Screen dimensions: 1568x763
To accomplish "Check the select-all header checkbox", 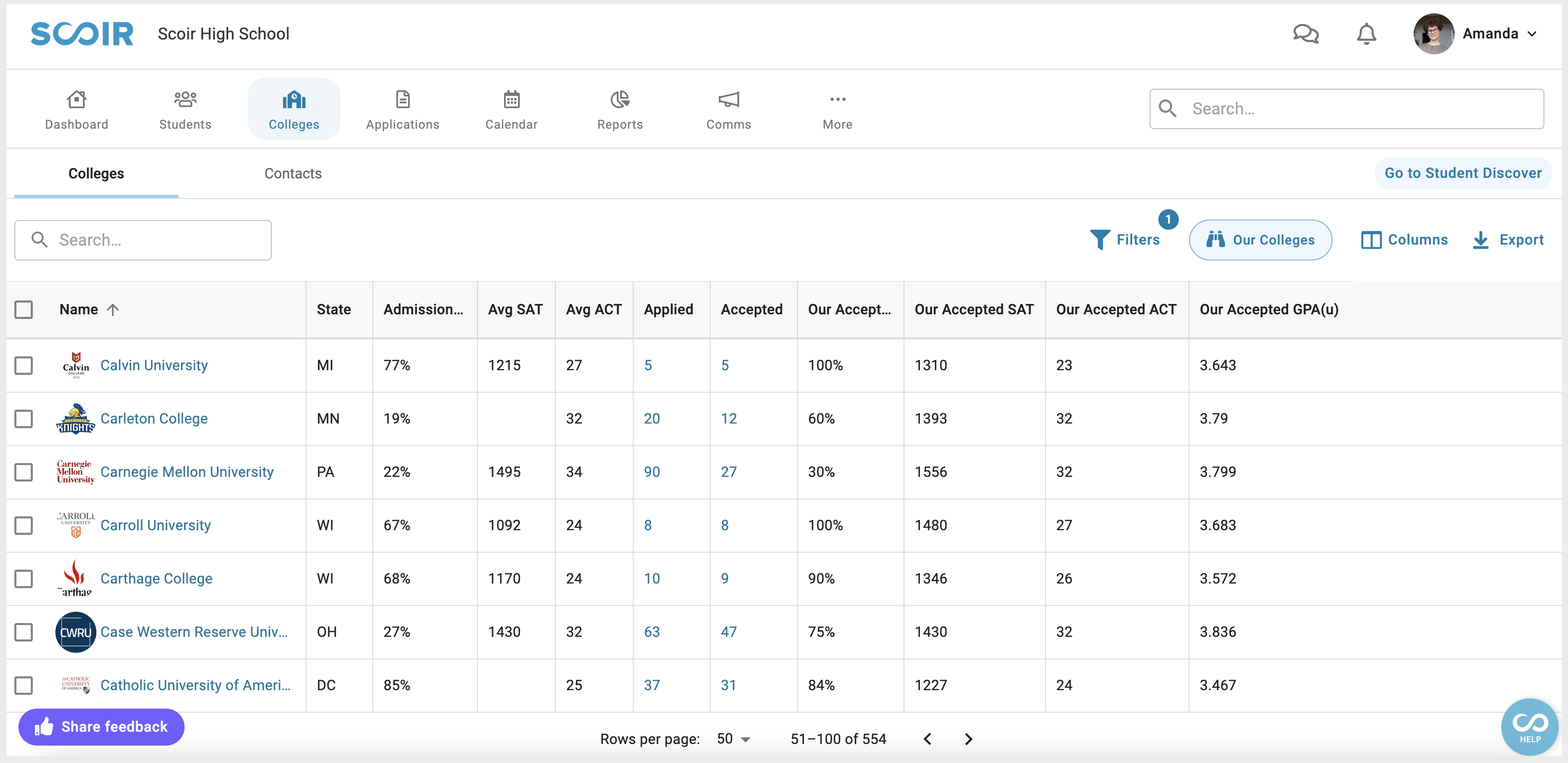I will pos(24,309).
